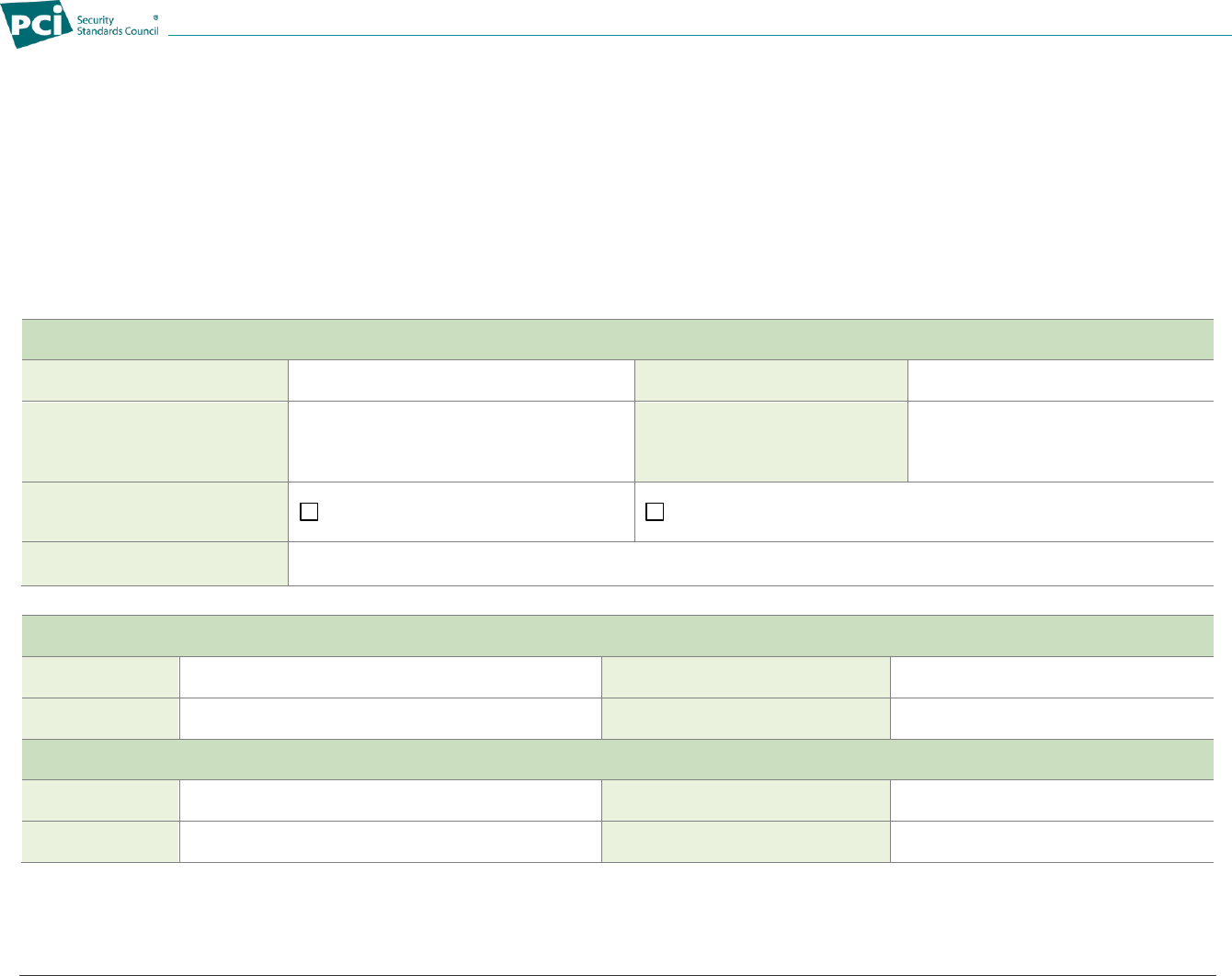
Task: Click the tall right white field in upper table
Action: pos(1060,441)
